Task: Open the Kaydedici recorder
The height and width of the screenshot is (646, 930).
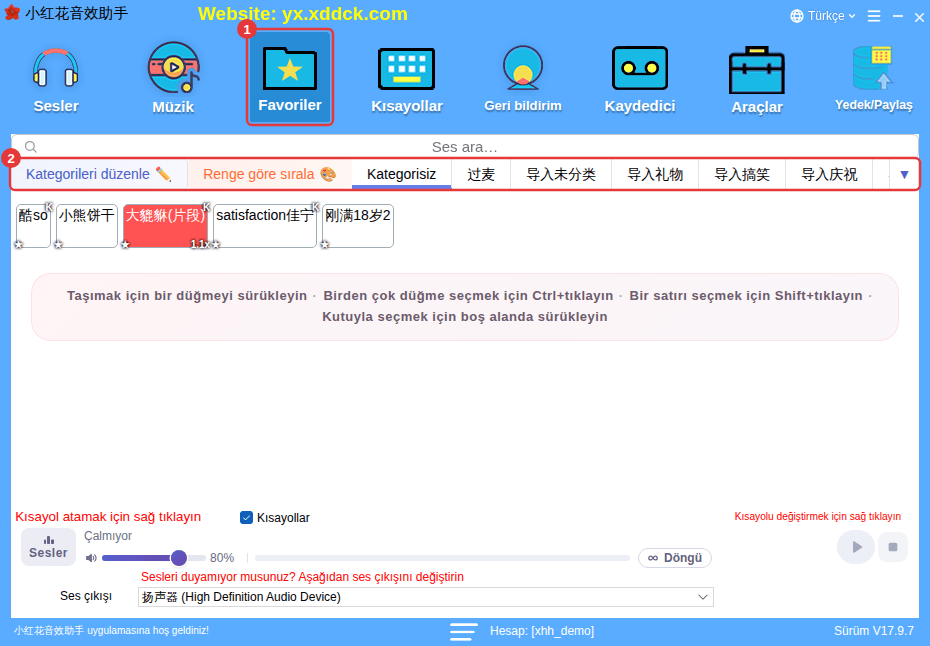Action: 640,80
